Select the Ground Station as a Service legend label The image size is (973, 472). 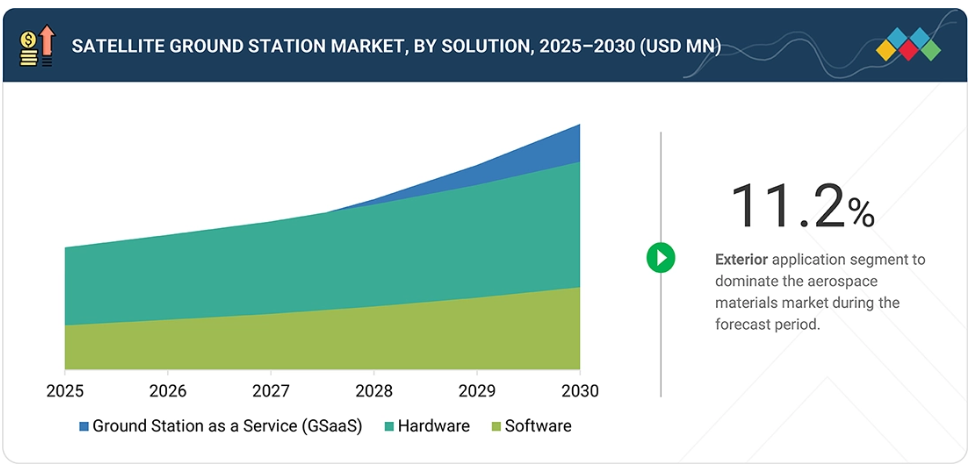227,426
